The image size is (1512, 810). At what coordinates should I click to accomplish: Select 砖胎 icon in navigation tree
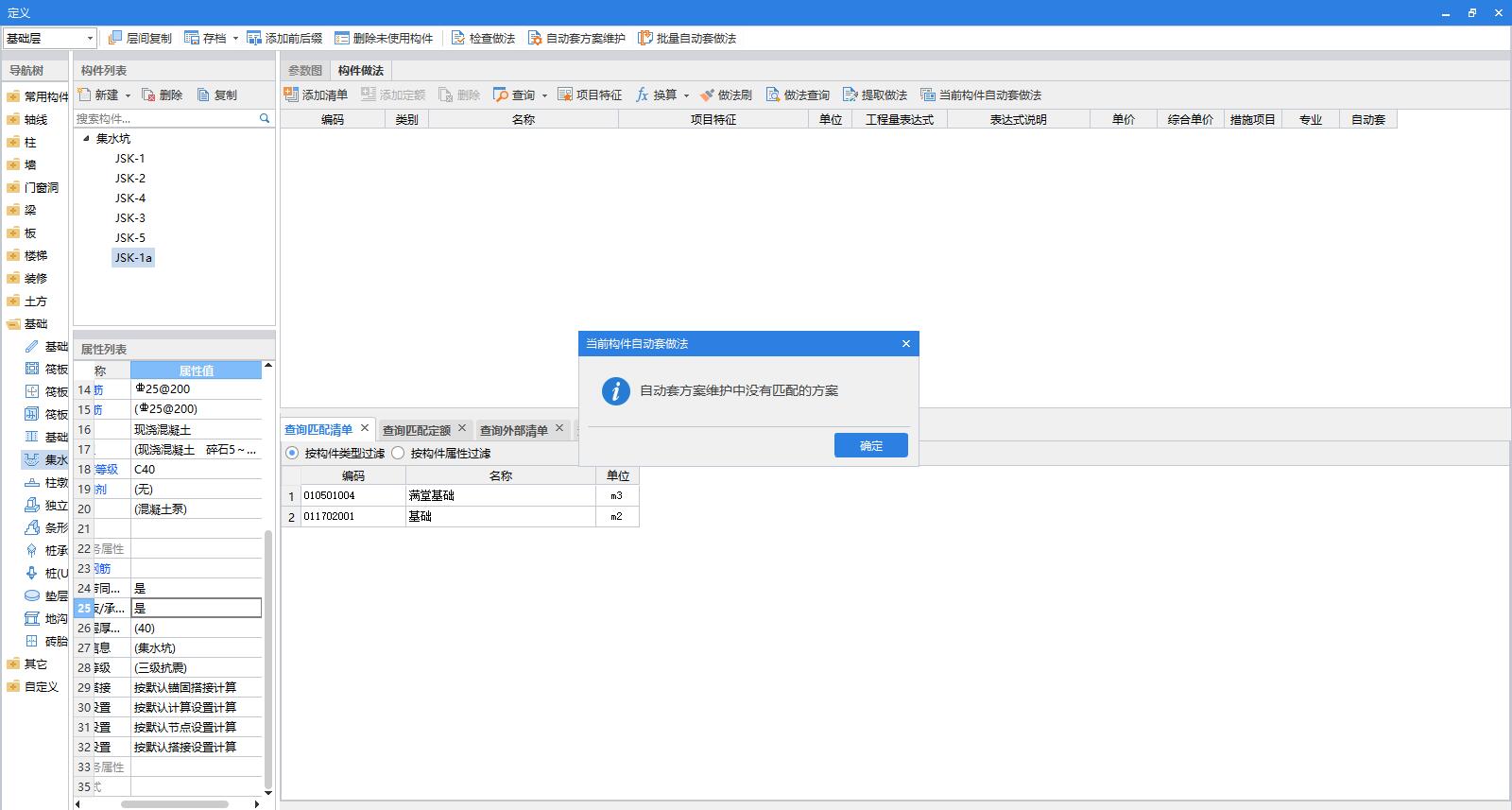click(32, 641)
